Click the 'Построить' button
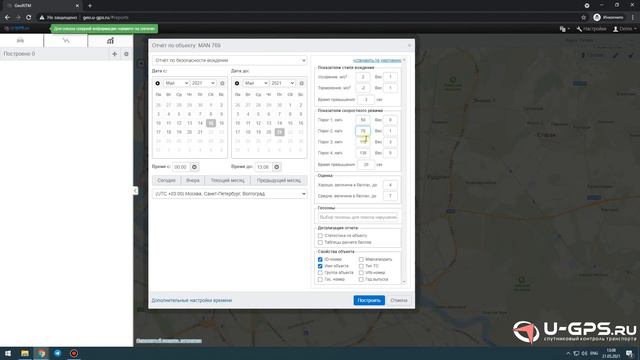The height and width of the screenshot is (360, 640). 369,300
